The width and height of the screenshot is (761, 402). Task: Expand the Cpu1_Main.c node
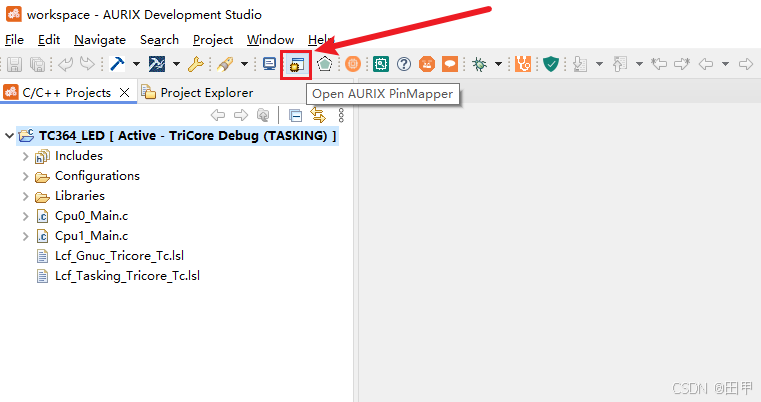point(26,236)
